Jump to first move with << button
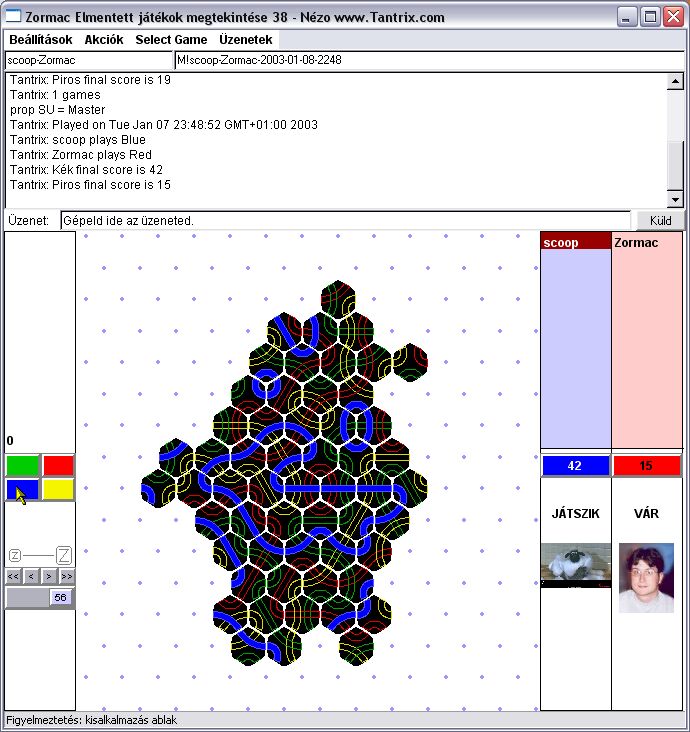Image resolution: width=690 pixels, height=732 pixels. [13, 576]
